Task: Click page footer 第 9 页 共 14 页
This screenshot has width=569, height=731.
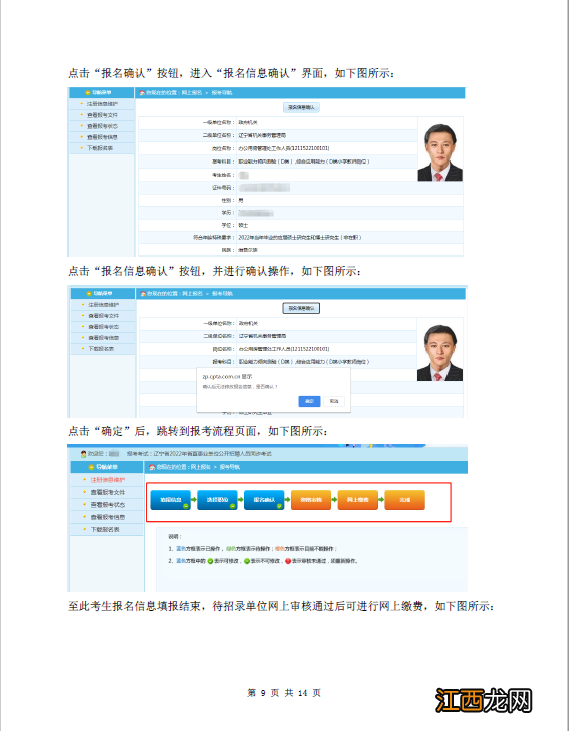Action: (x=284, y=693)
